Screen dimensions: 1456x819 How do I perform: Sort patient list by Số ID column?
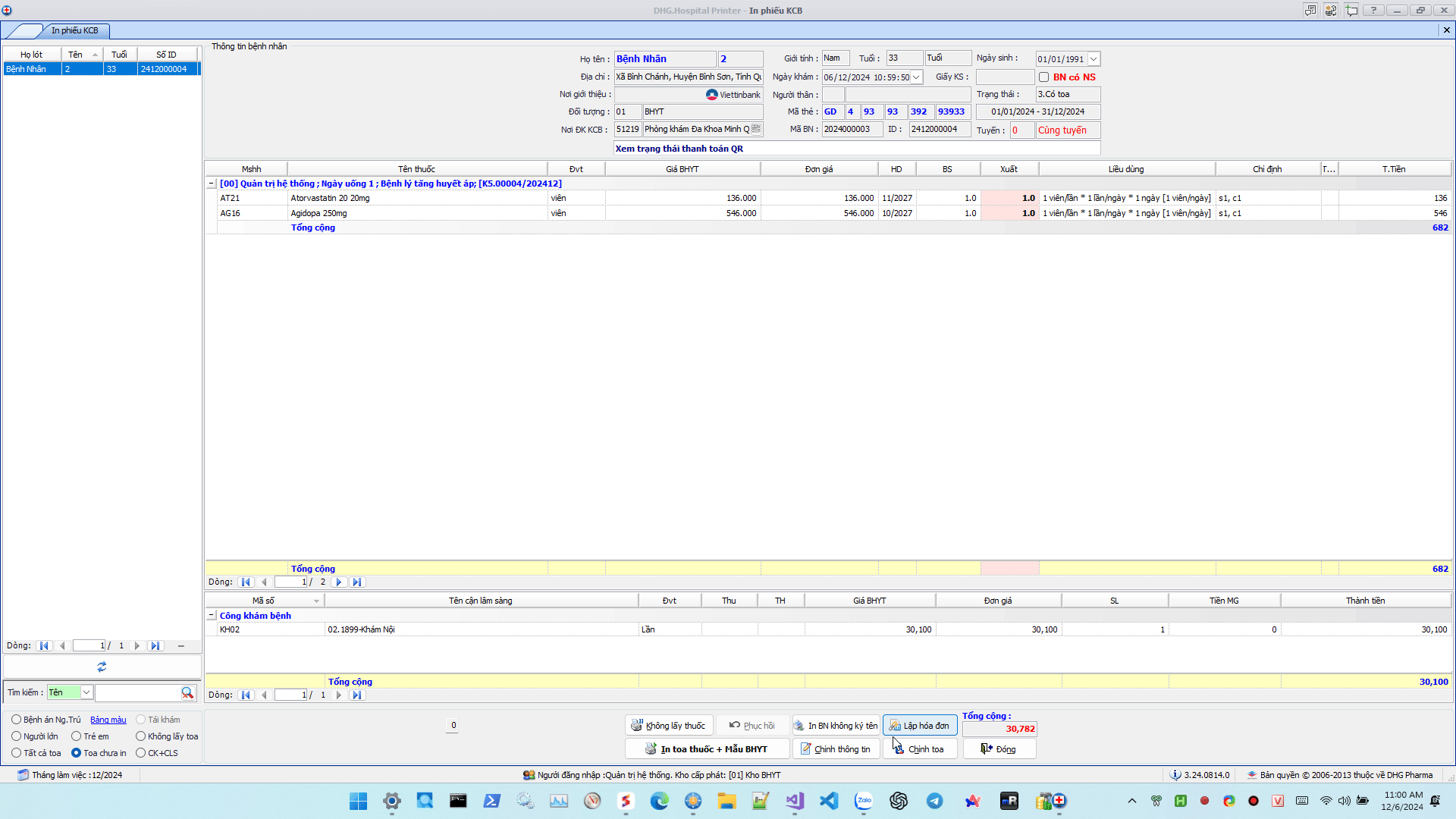[x=166, y=55]
